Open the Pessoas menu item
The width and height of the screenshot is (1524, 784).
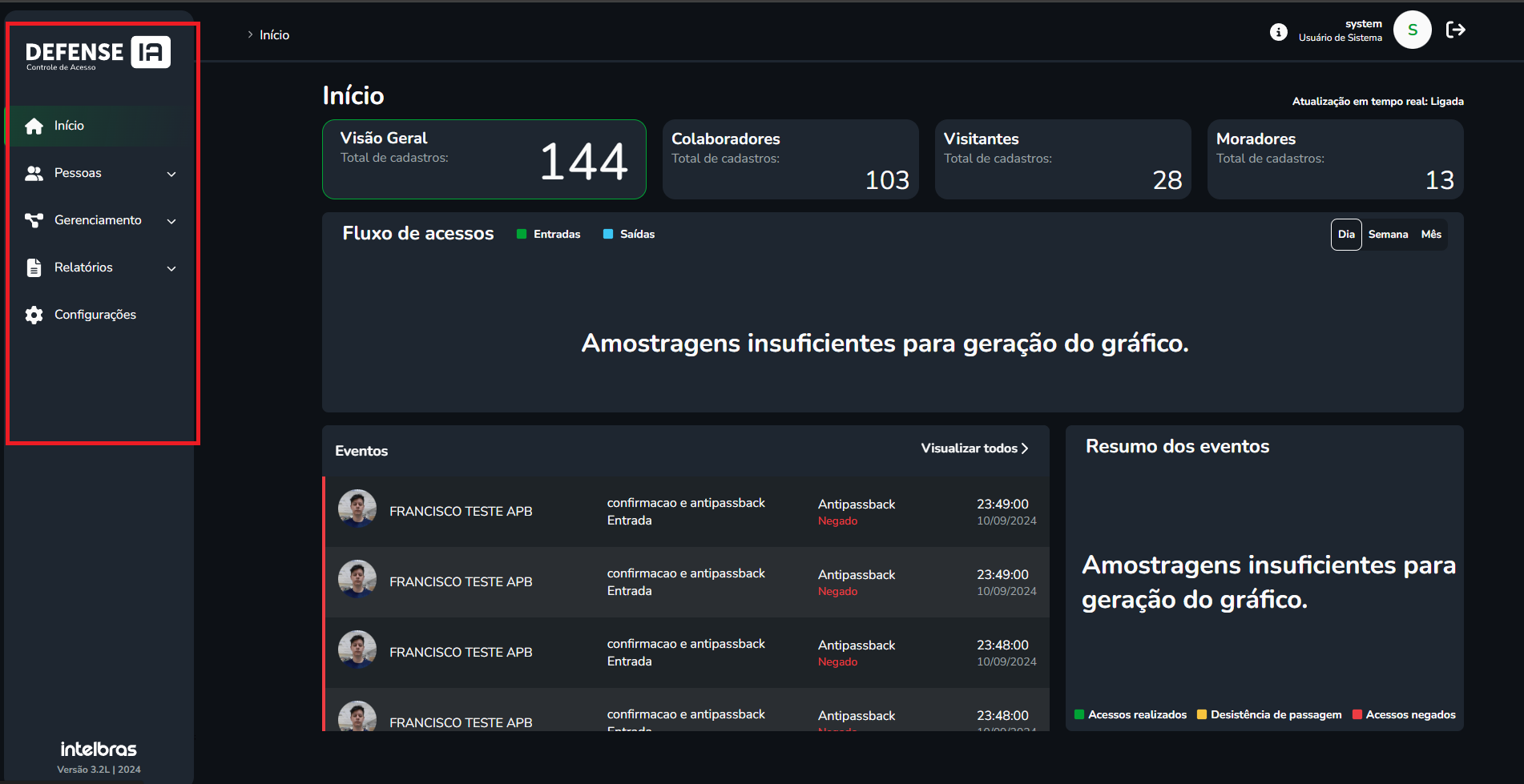100,173
